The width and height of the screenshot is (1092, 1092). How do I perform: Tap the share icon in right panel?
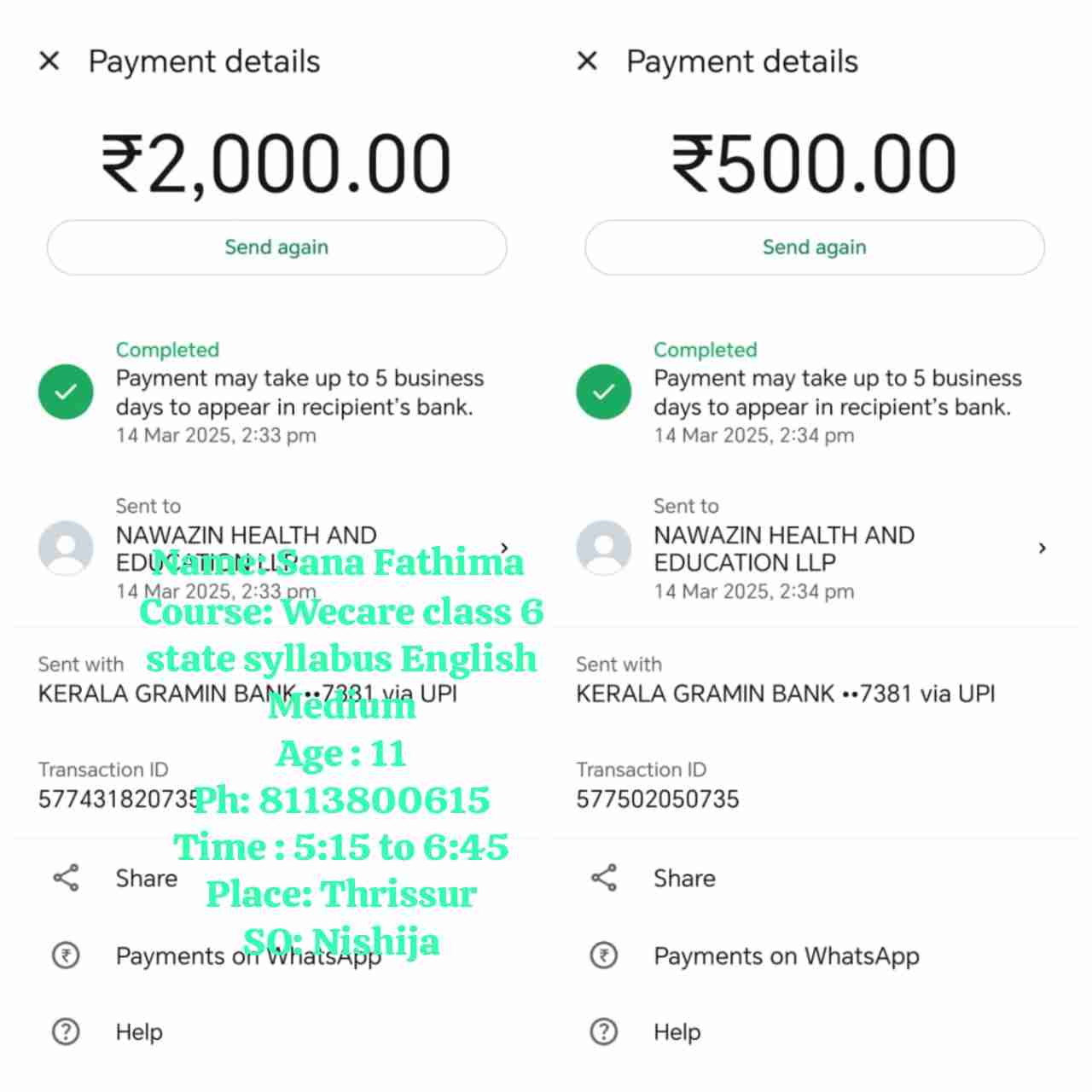[x=603, y=878]
